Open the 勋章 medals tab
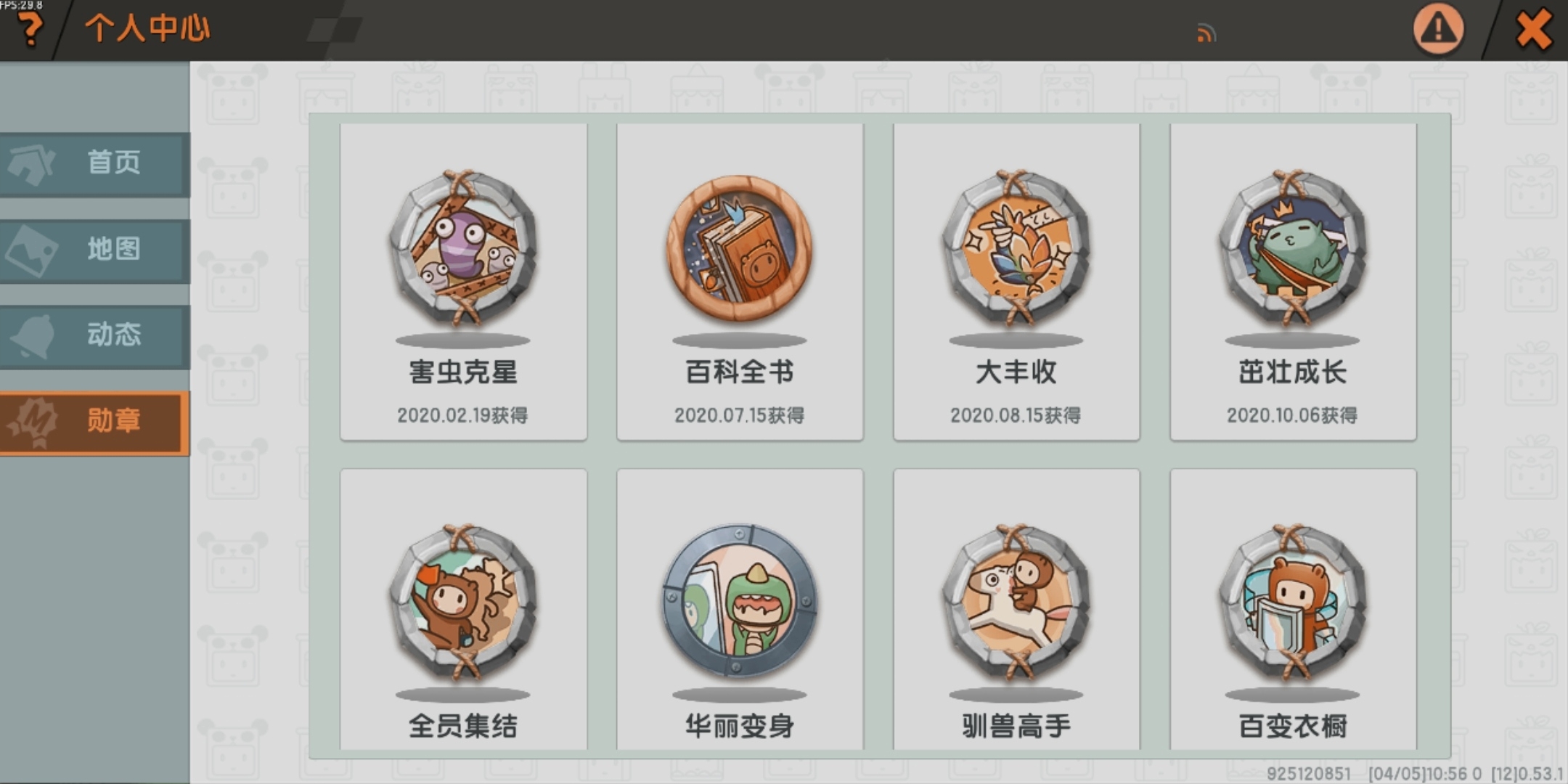1568x784 pixels. (x=94, y=422)
